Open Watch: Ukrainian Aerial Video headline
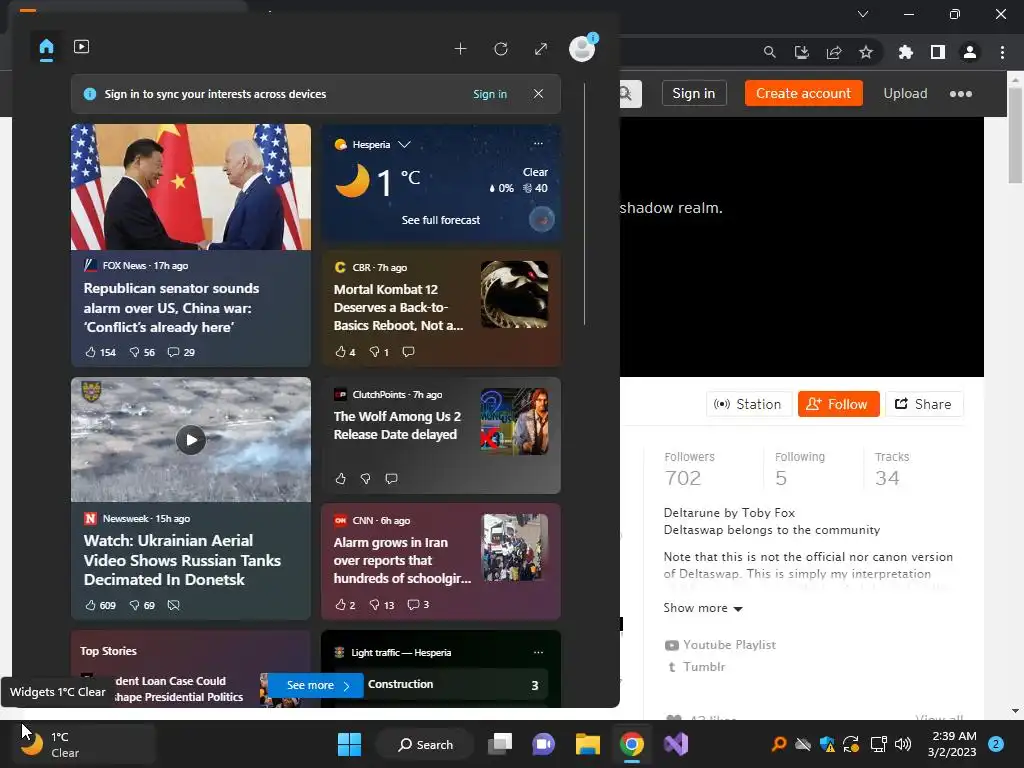1024x768 pixels. tap(182, 560)
